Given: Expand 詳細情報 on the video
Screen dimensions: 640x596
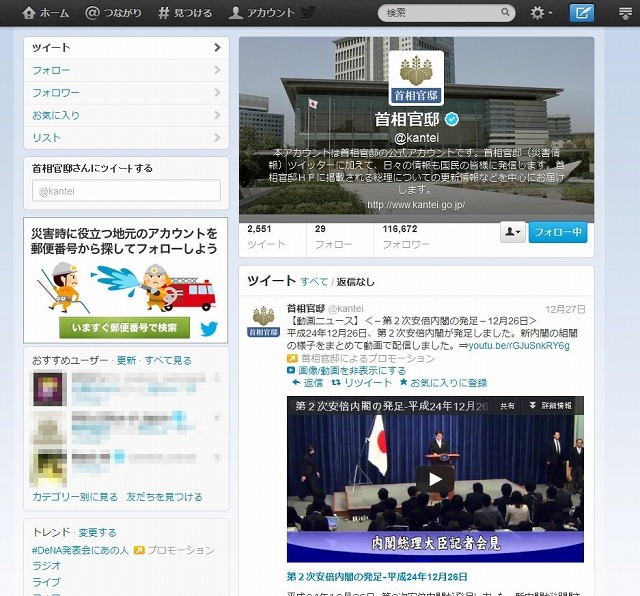Looking at the screenshot, I should [x=551, y=406].
